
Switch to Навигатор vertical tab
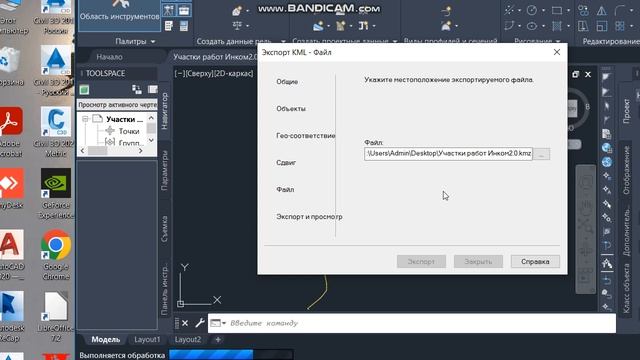point(164,111)
